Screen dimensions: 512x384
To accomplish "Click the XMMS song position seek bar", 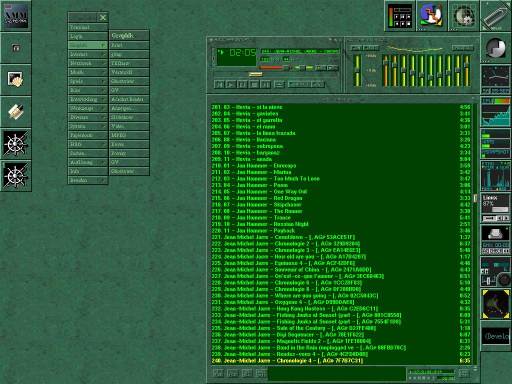I will pos(275,74).
